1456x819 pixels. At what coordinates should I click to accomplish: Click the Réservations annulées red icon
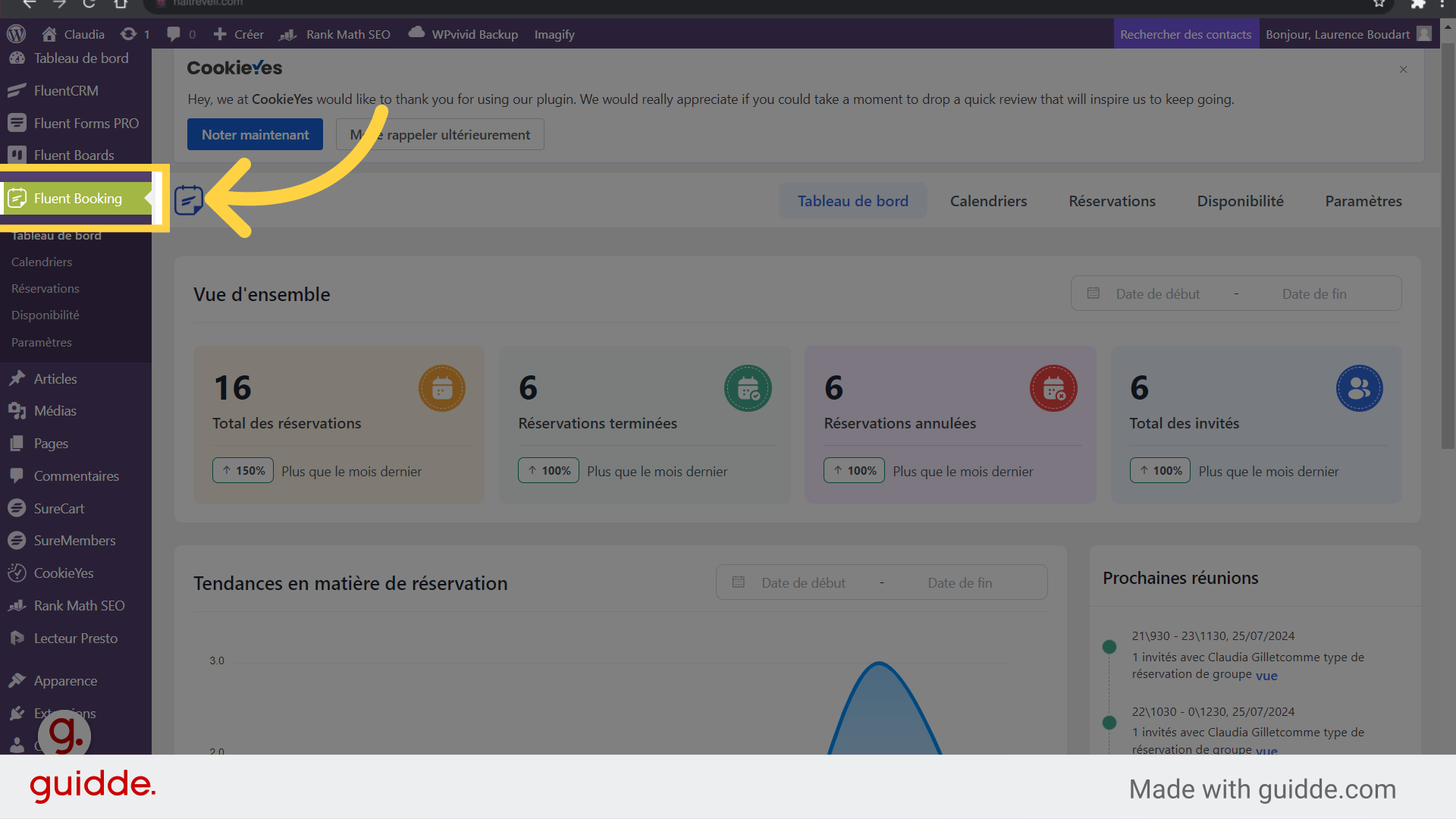click(x=1053, y=388)
